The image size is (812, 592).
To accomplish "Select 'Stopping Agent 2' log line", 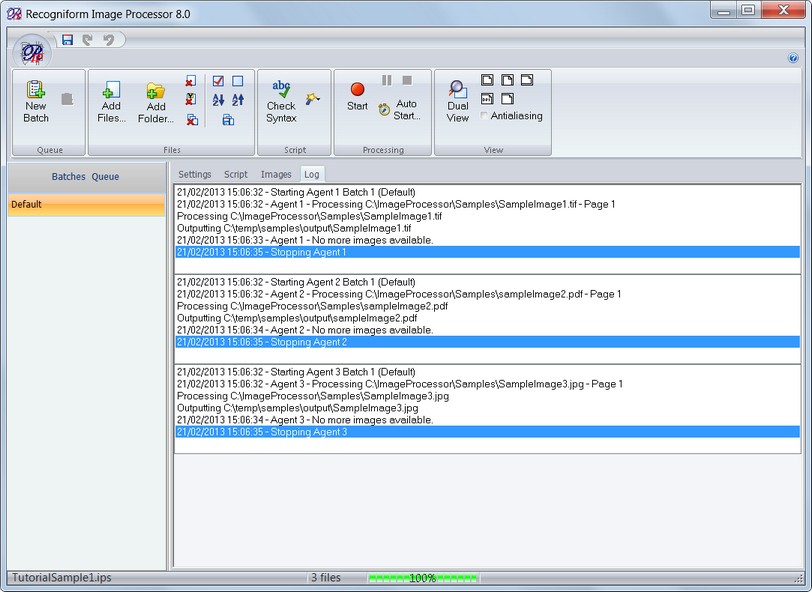I will [487, 342].
